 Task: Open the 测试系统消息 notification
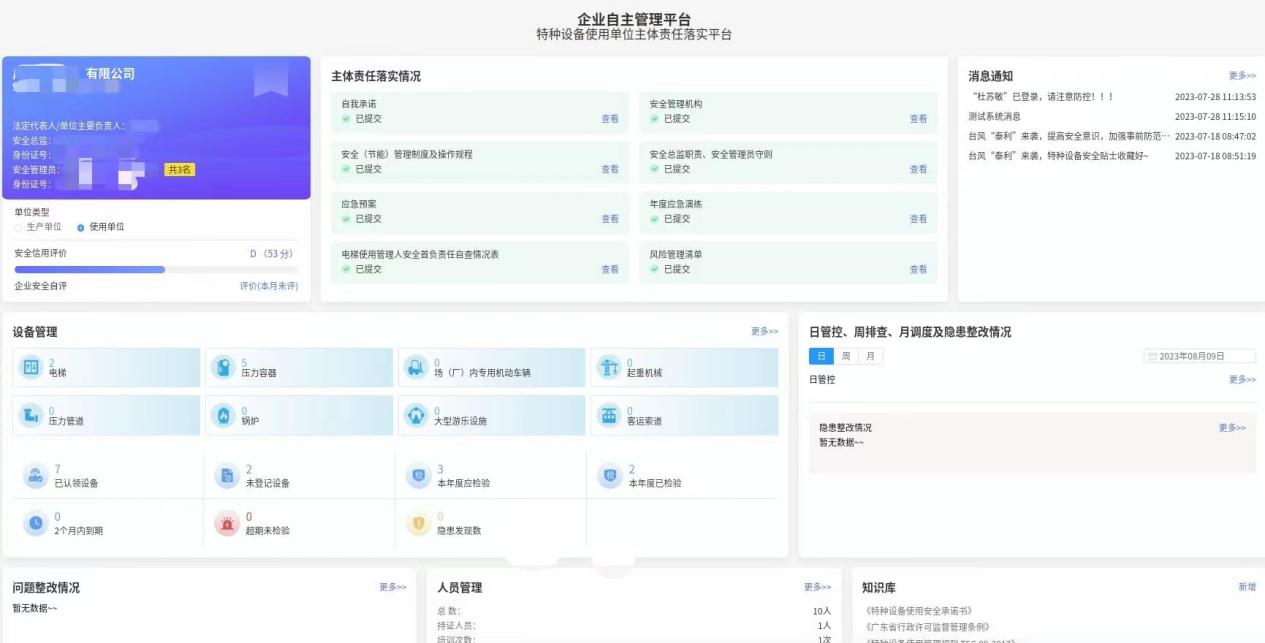(x=994, y=117)
